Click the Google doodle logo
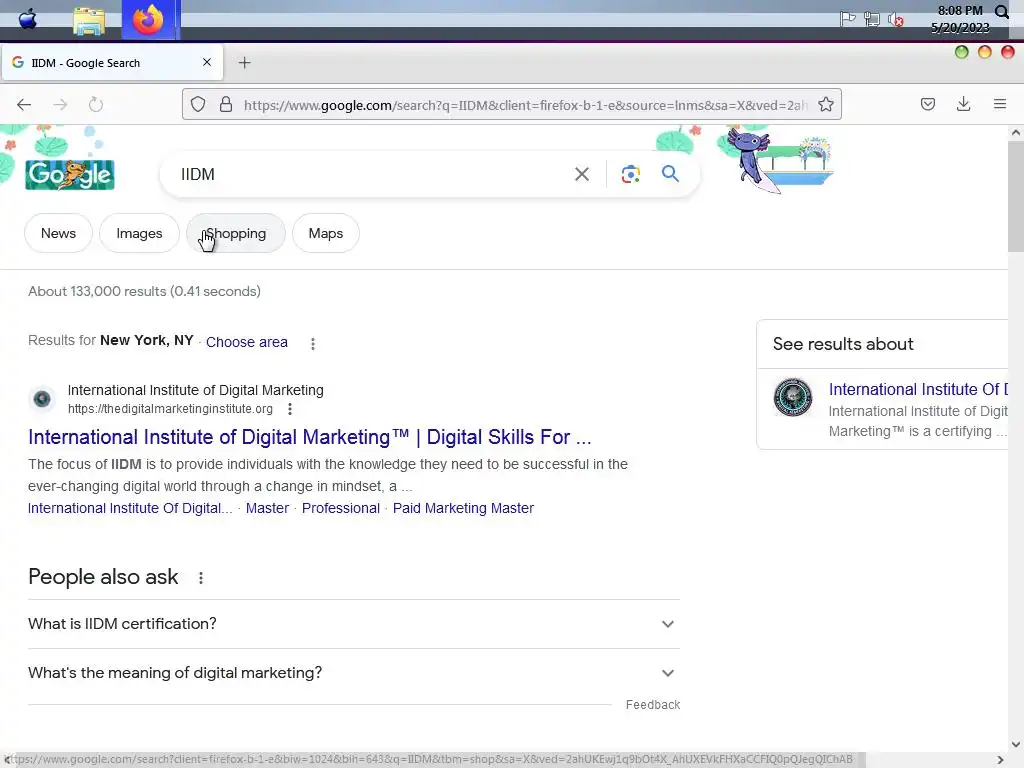This screenshot has width=1024, height=768. 70,174
